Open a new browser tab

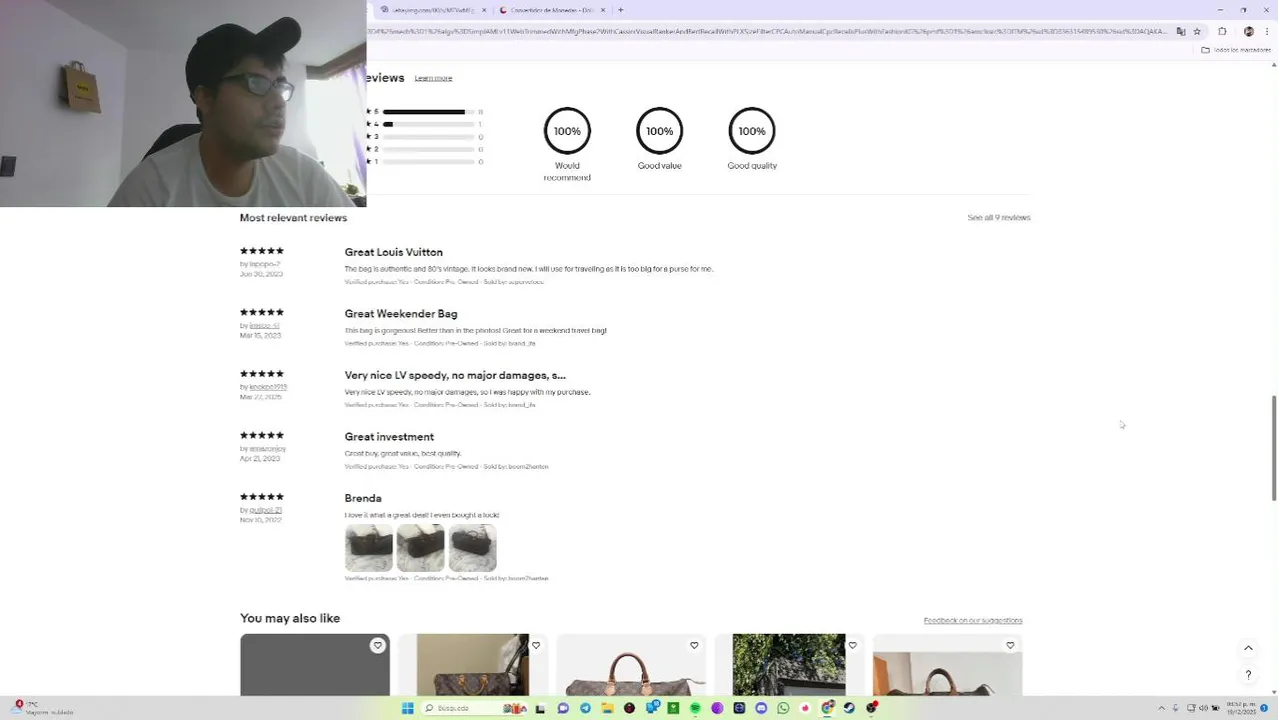tap(621, 10)
